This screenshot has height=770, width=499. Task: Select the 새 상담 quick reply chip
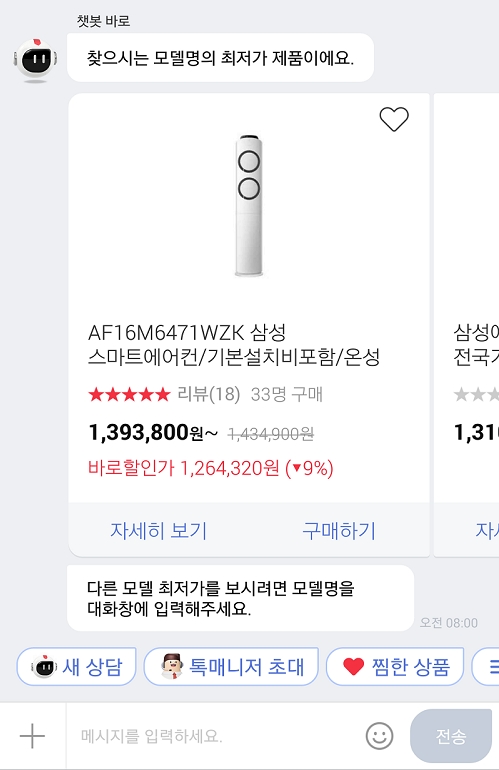tap(77, 666)
